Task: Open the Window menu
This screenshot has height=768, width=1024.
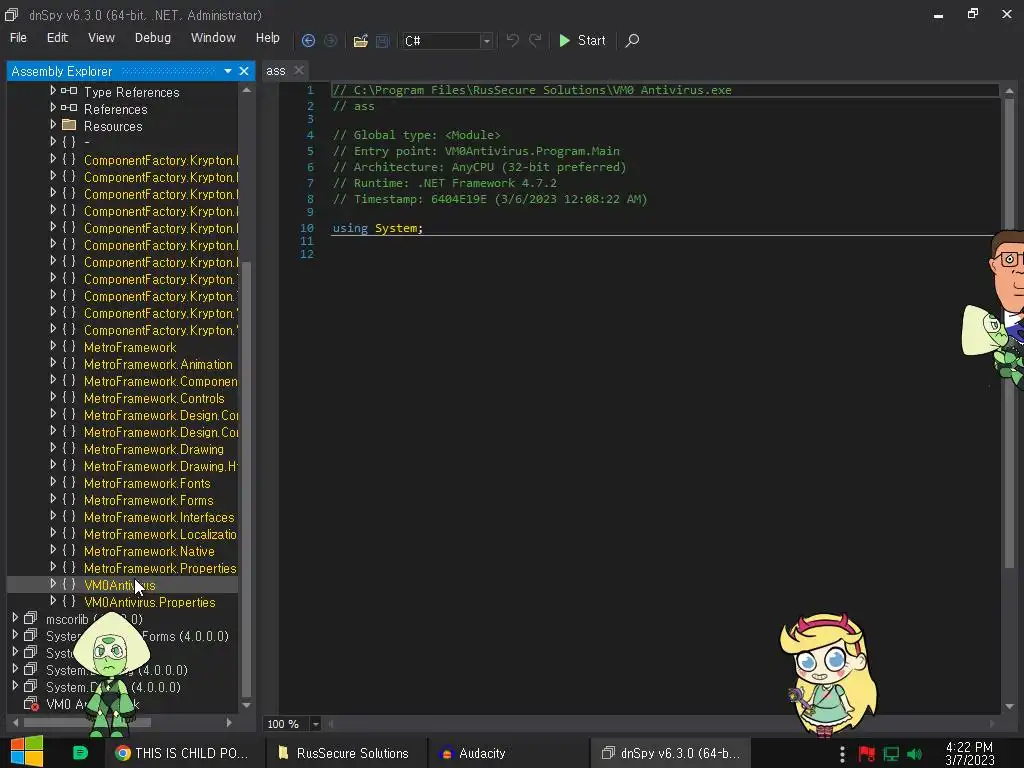Action: (x=213, y=38)
